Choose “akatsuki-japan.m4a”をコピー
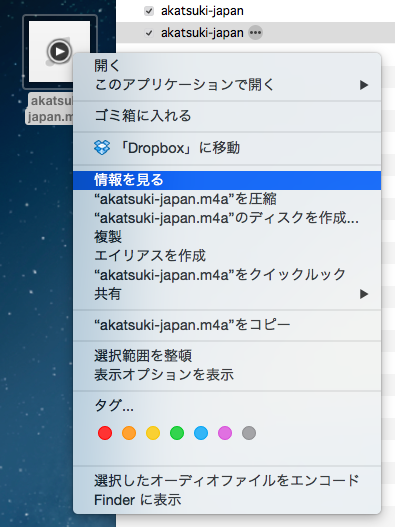This screenshot has height=527, width=395. (x=227, y=325)
